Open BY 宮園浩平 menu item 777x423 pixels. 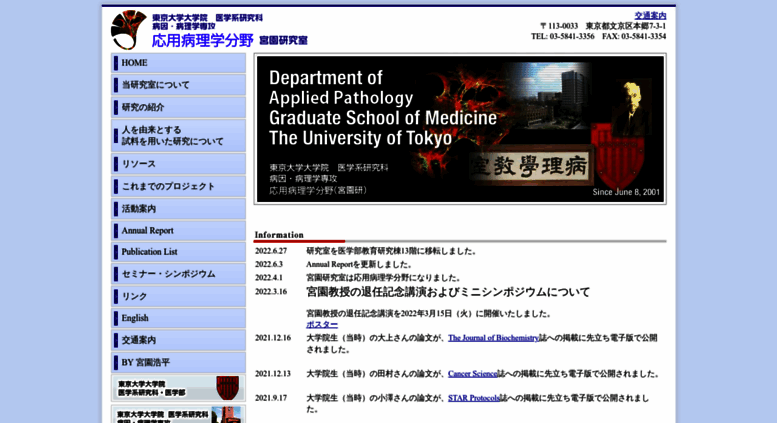click(178, 363)
